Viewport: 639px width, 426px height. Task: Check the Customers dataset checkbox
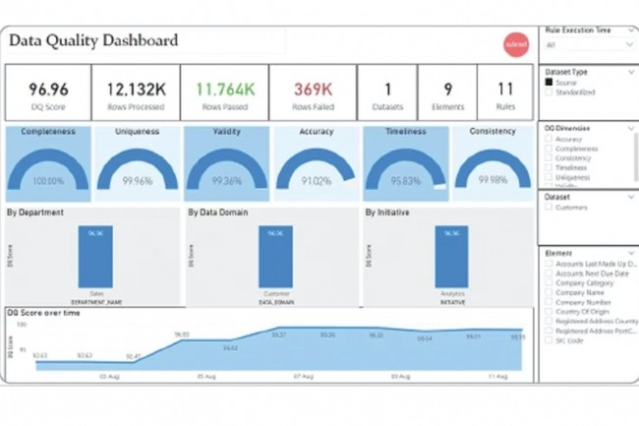[549, 207]
